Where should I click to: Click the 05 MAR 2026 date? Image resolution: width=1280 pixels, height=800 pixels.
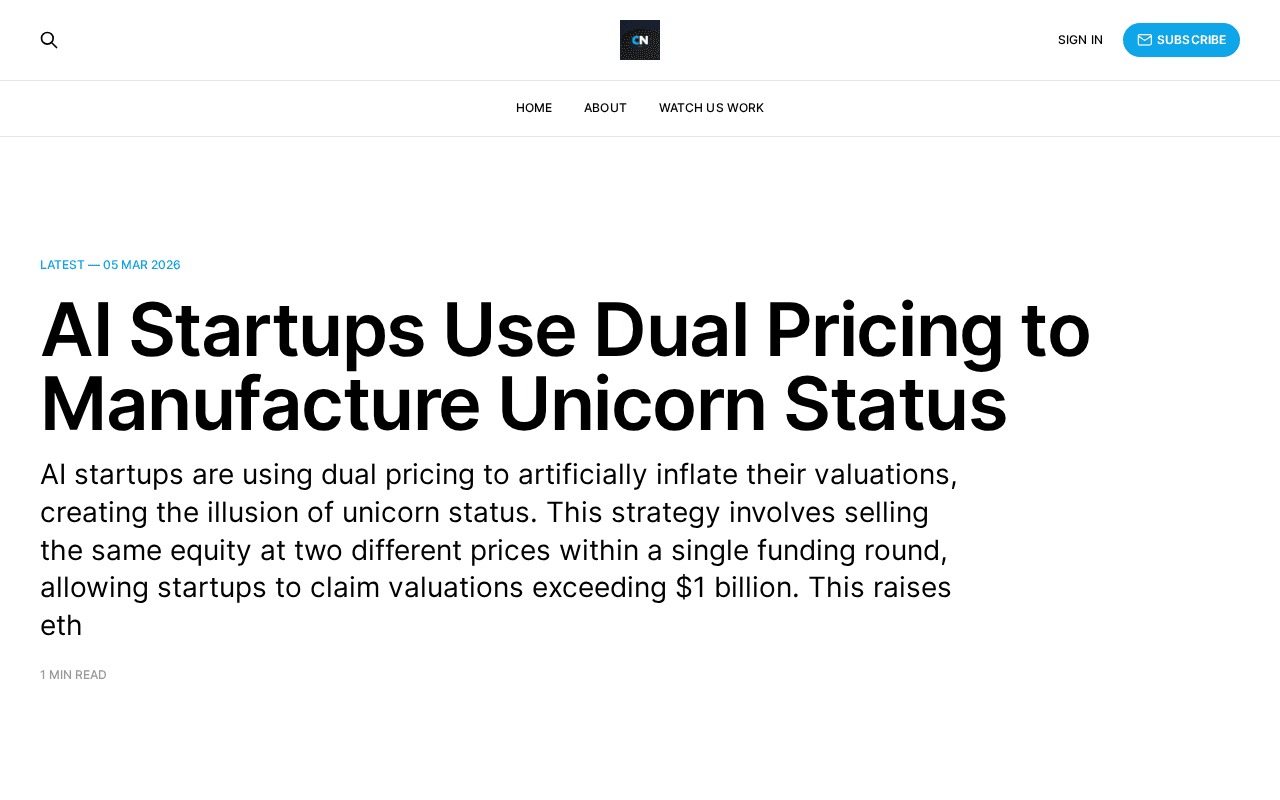[x=142, y=265]
